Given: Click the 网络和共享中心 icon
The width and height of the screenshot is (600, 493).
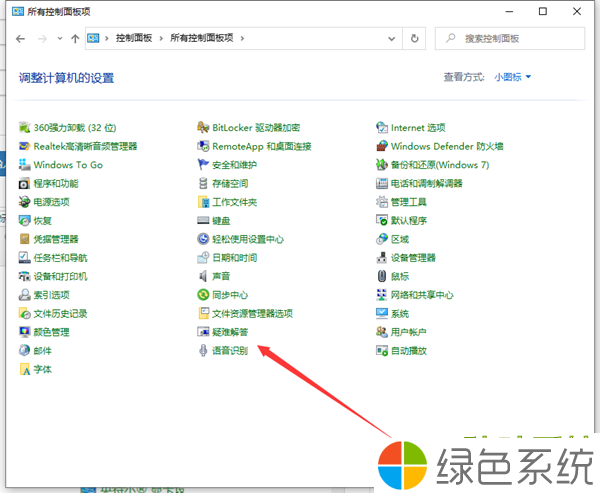Looking at the screenshot, I should pyautogui.click(x=382, y=295).
